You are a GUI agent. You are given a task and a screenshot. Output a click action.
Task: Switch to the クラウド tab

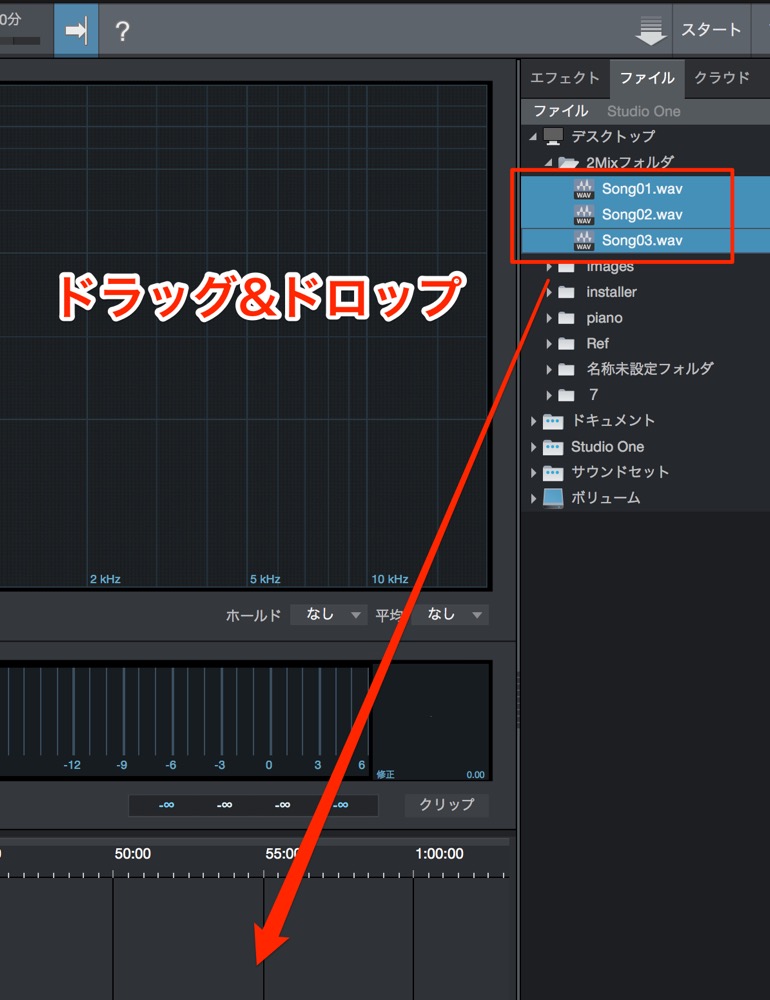point(722,78)
